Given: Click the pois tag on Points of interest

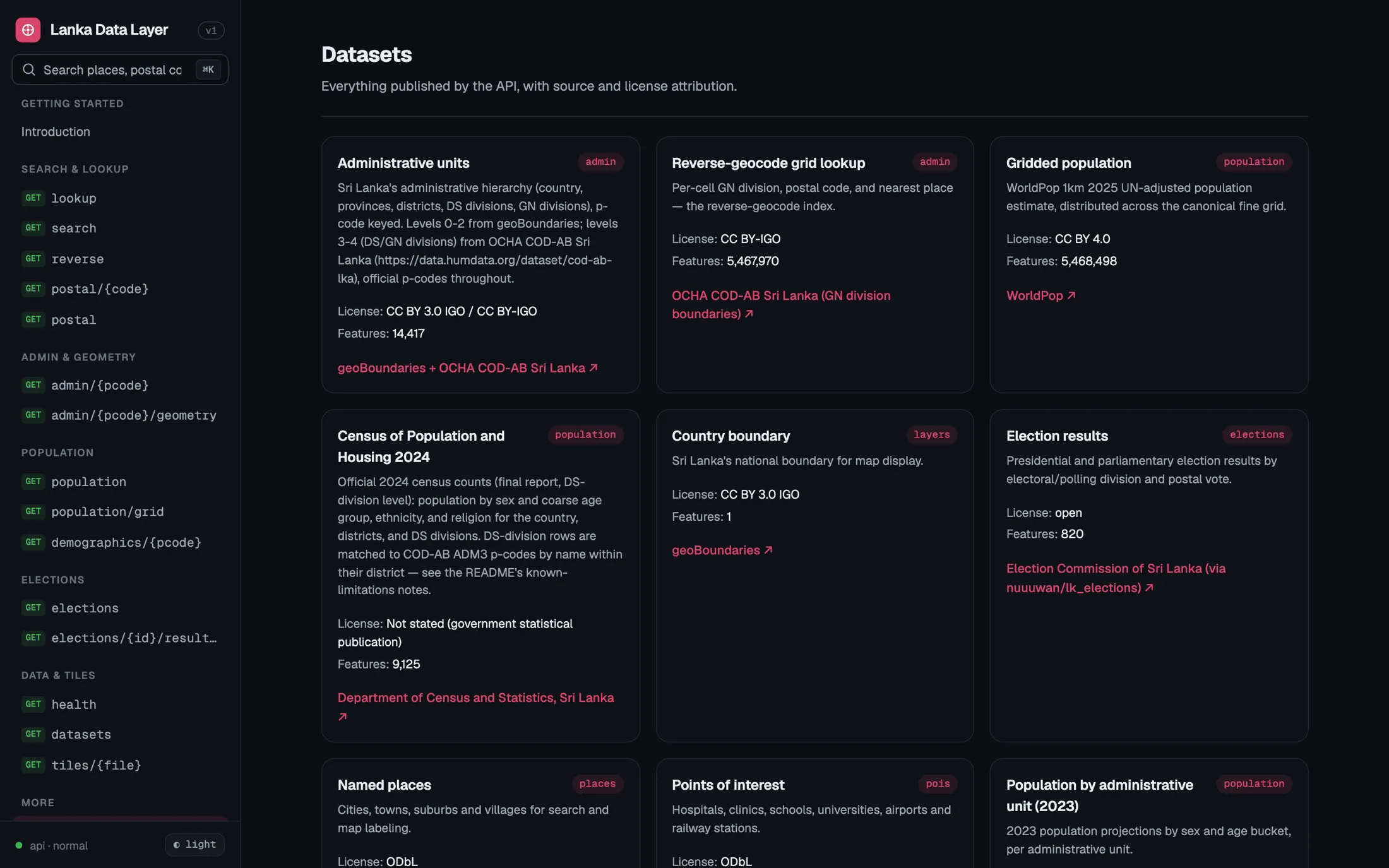Looking at the screenshot, I should pos(938,784).
